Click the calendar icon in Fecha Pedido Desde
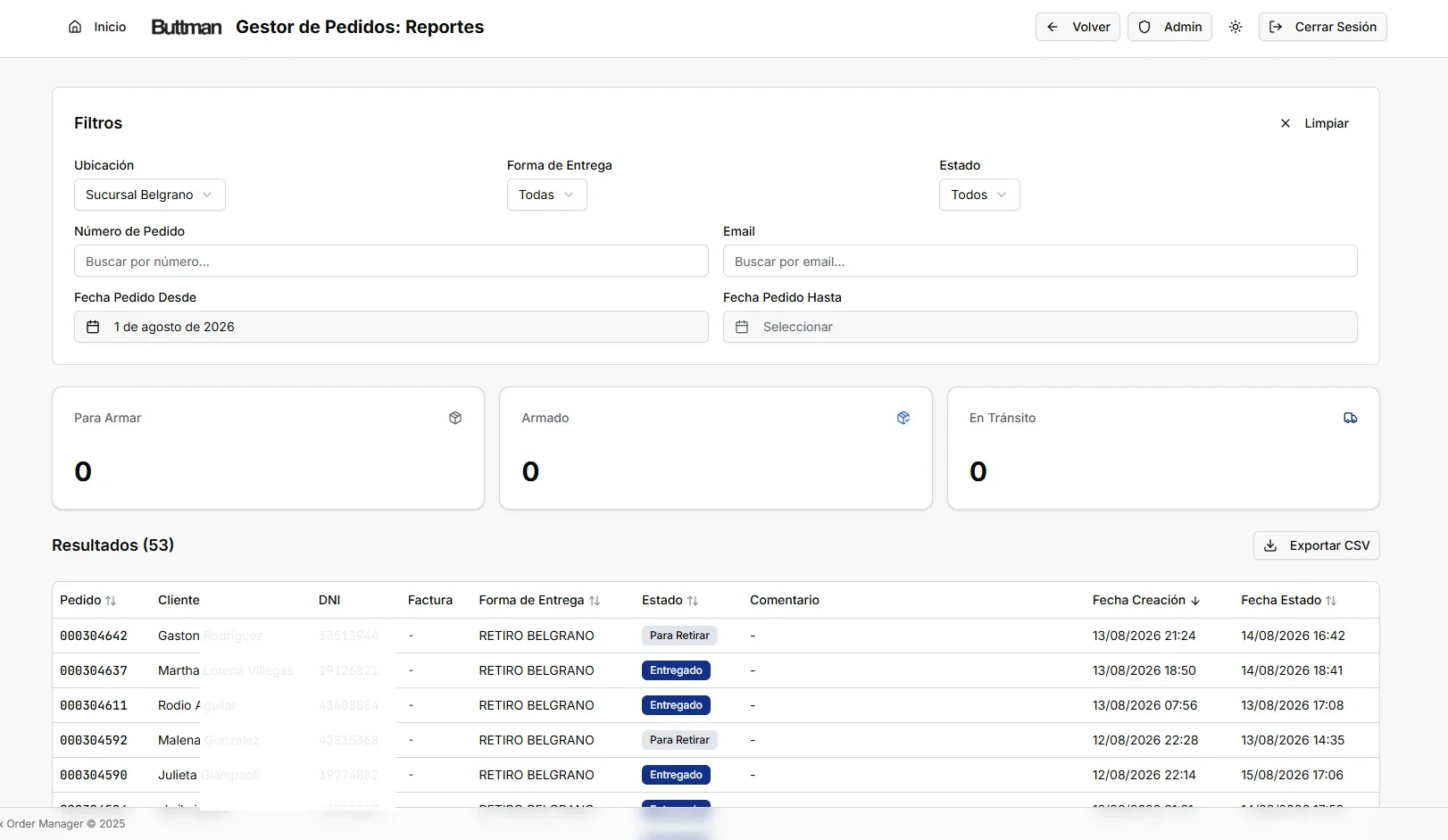 pyautogui.click(x=93, y=327)
